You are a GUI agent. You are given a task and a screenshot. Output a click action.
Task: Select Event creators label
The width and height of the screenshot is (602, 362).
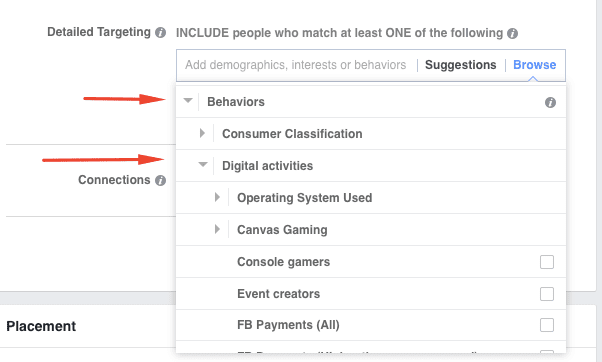[x=278, y=294]
